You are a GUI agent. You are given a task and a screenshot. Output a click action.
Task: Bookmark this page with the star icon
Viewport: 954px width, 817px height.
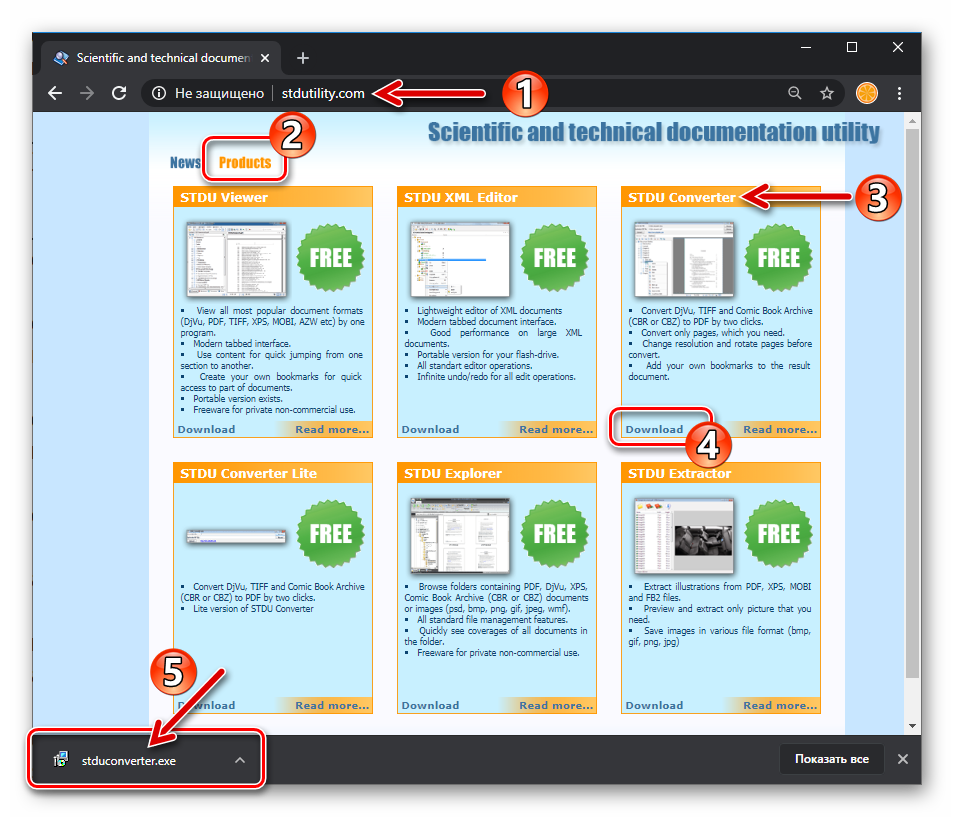827,93
